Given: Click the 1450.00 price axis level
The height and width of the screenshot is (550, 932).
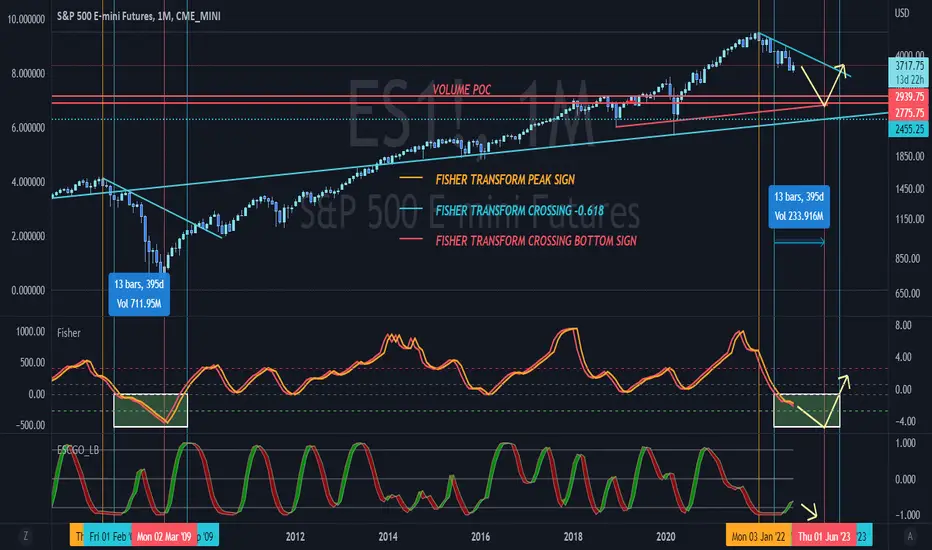Looking at the screenshot, I should [909, 188].
